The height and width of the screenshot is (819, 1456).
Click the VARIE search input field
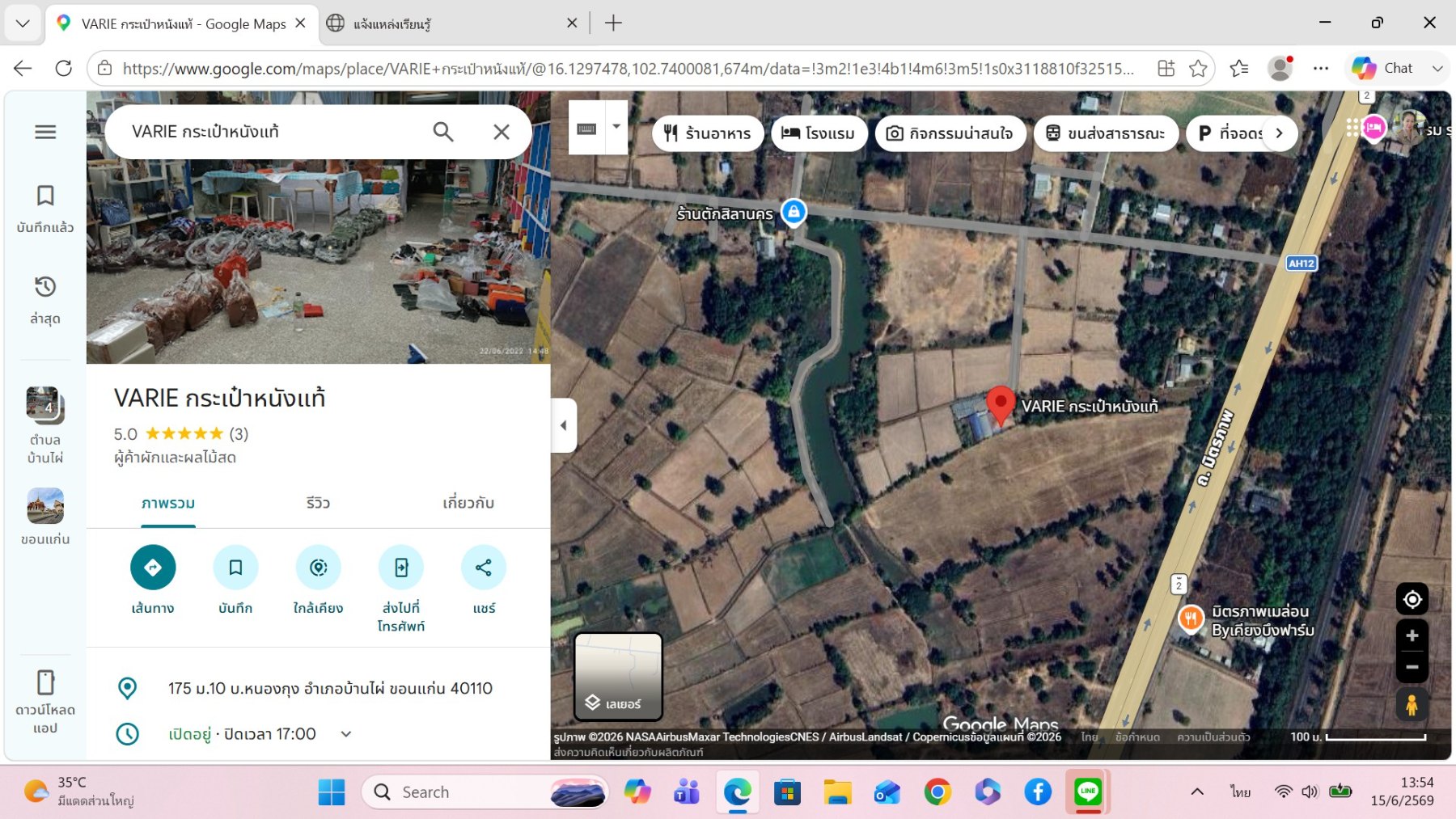275,132
